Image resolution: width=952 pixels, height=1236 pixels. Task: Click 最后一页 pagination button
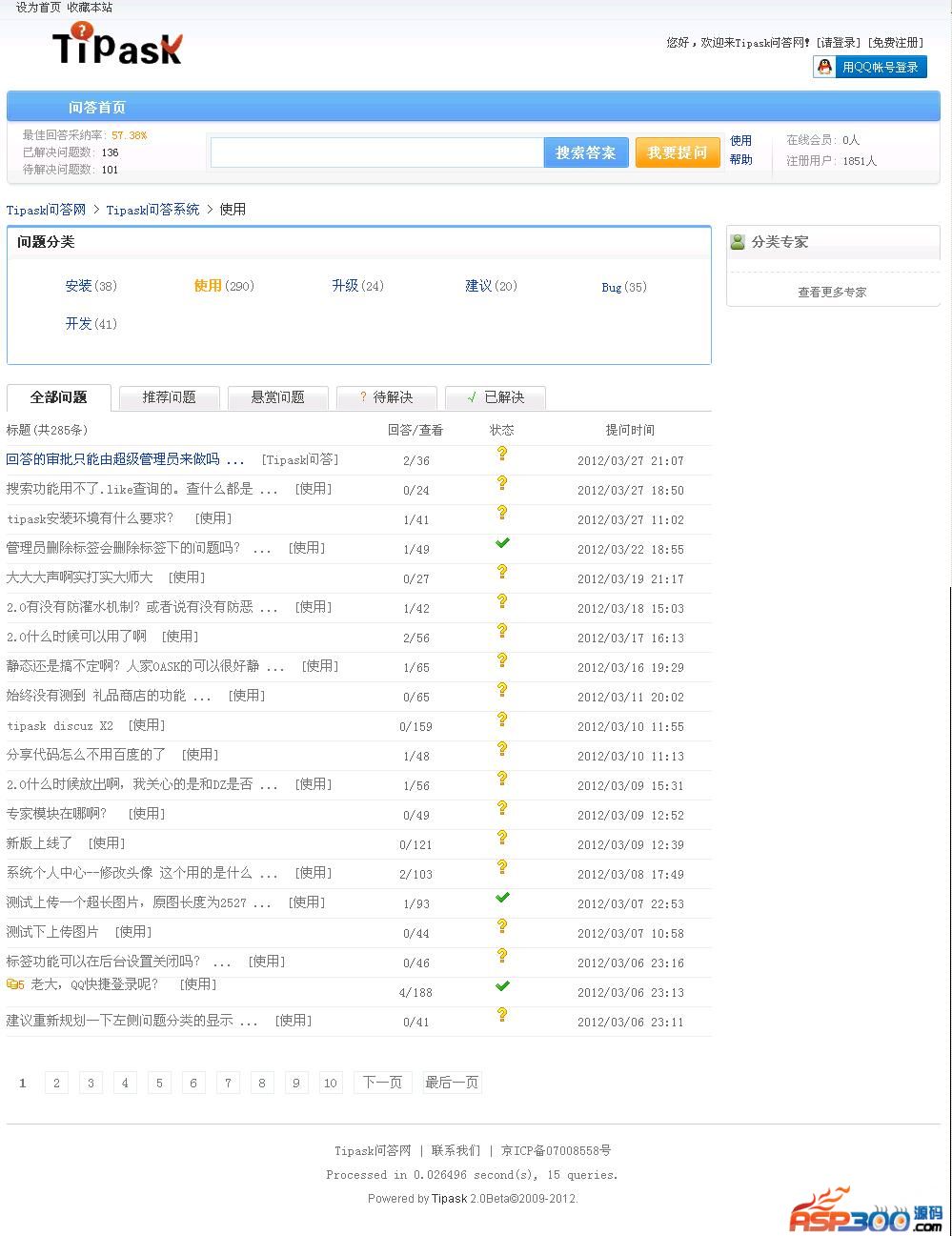pyautogui.click(x=452, y=1083)
